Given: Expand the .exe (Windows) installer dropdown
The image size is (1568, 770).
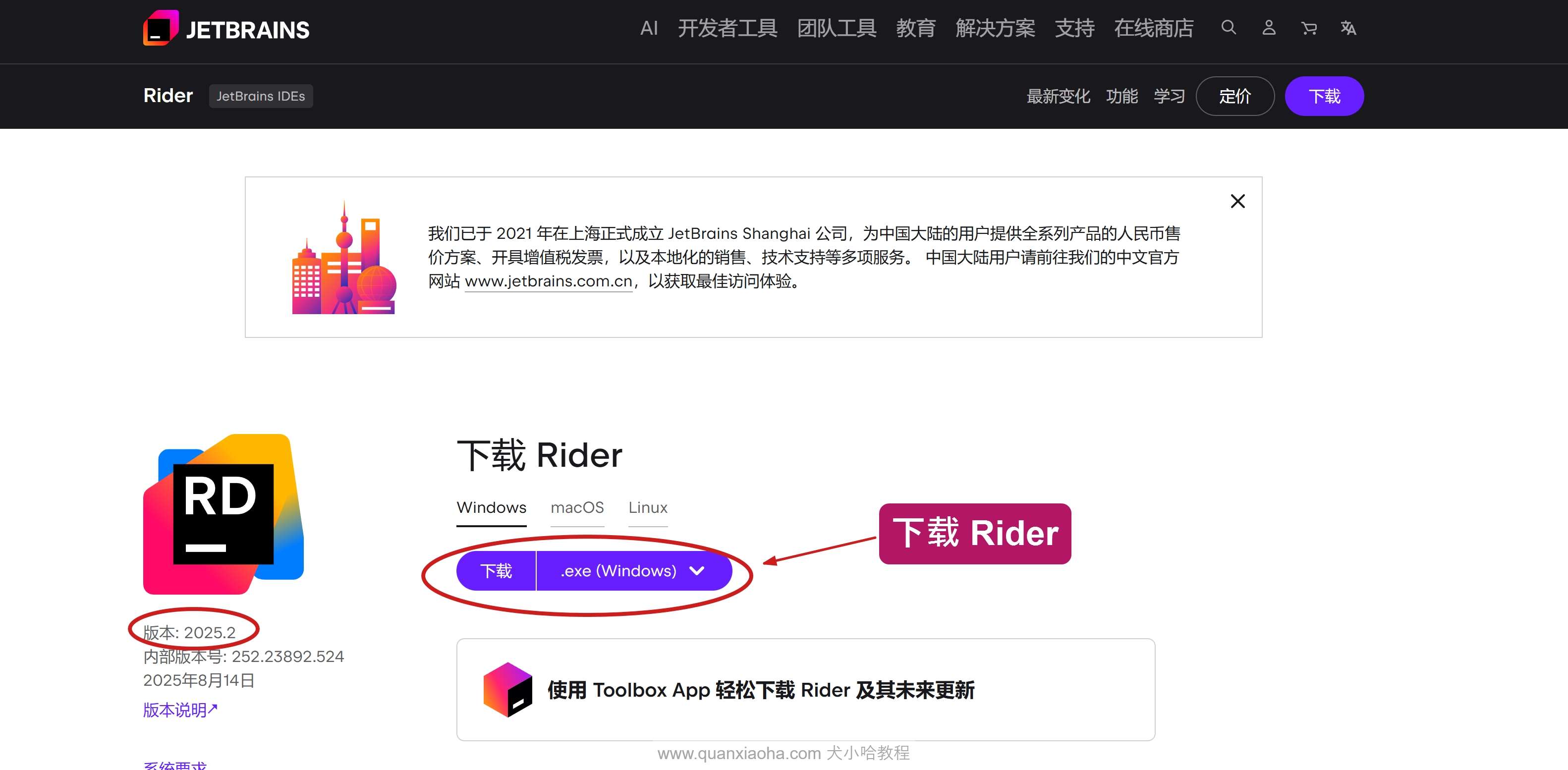Looking at the screenshot, I should point(634,571).
